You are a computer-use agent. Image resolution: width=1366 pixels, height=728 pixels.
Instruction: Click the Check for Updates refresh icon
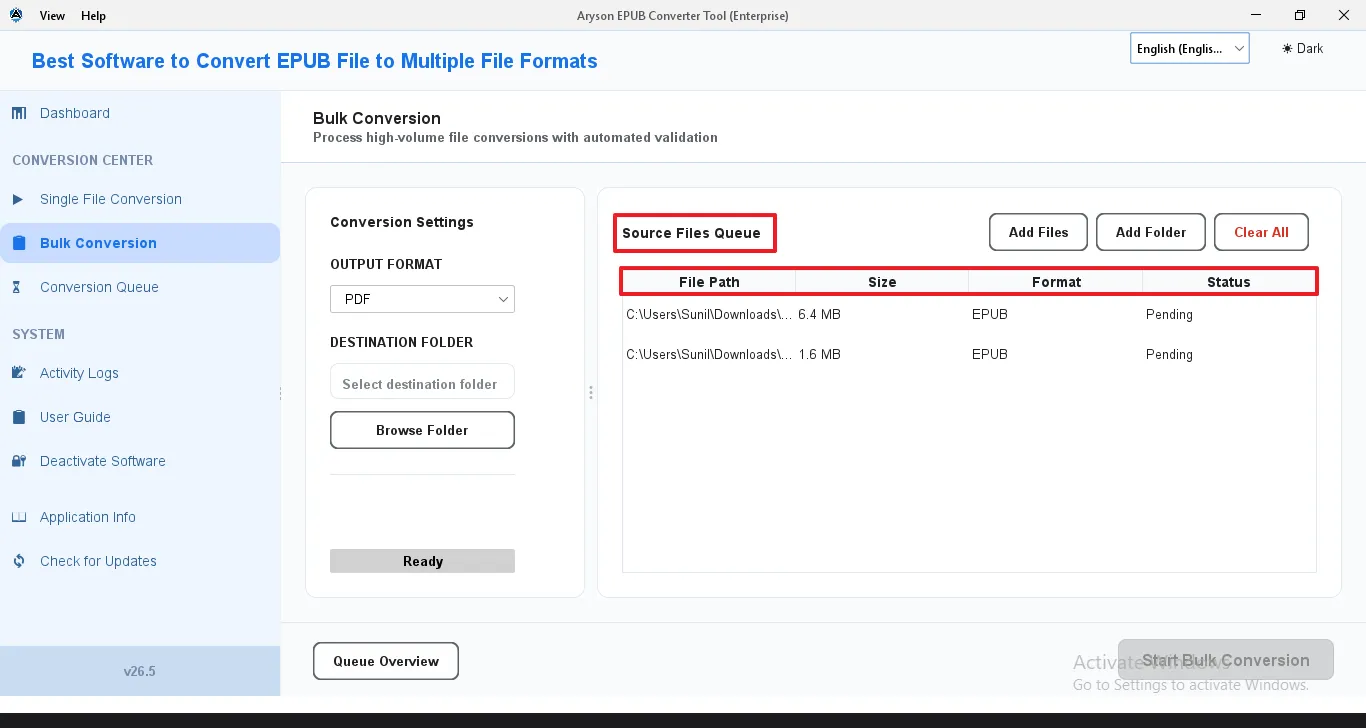click(19, 561)
